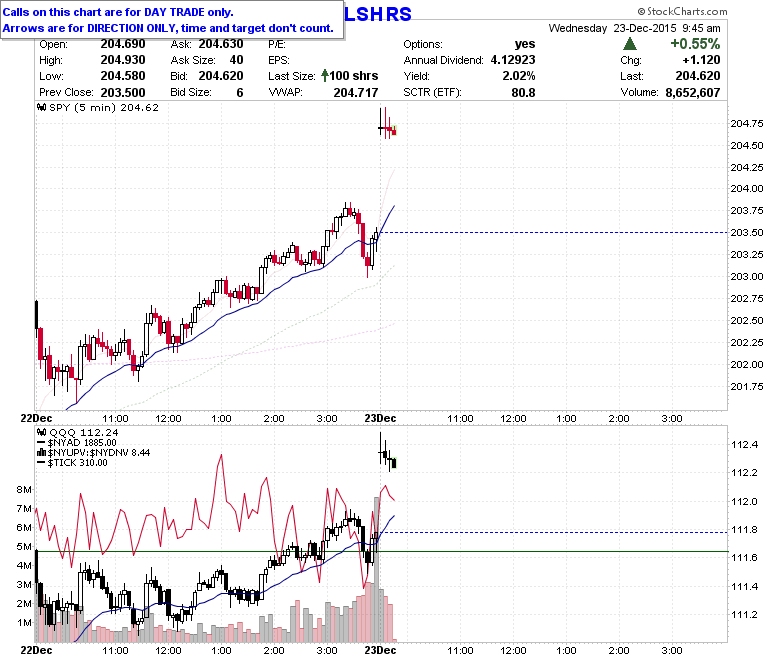
Task: Click the '$NYAD 1885.00' legend text
Action: click(82, 443)
